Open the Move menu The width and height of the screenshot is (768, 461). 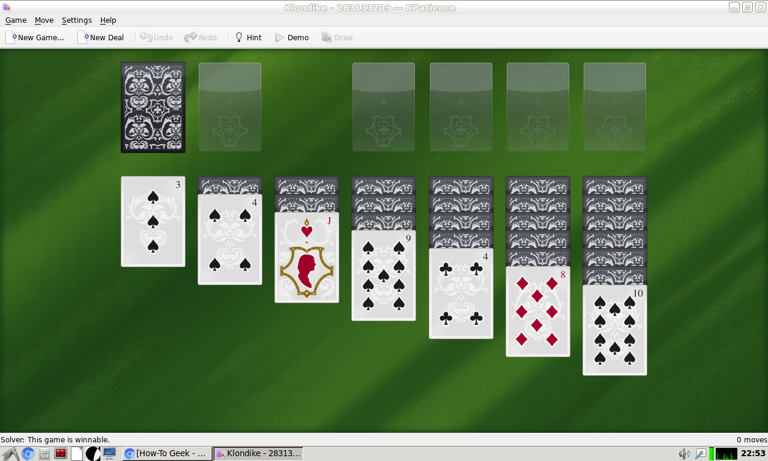[x=44, y=20]
